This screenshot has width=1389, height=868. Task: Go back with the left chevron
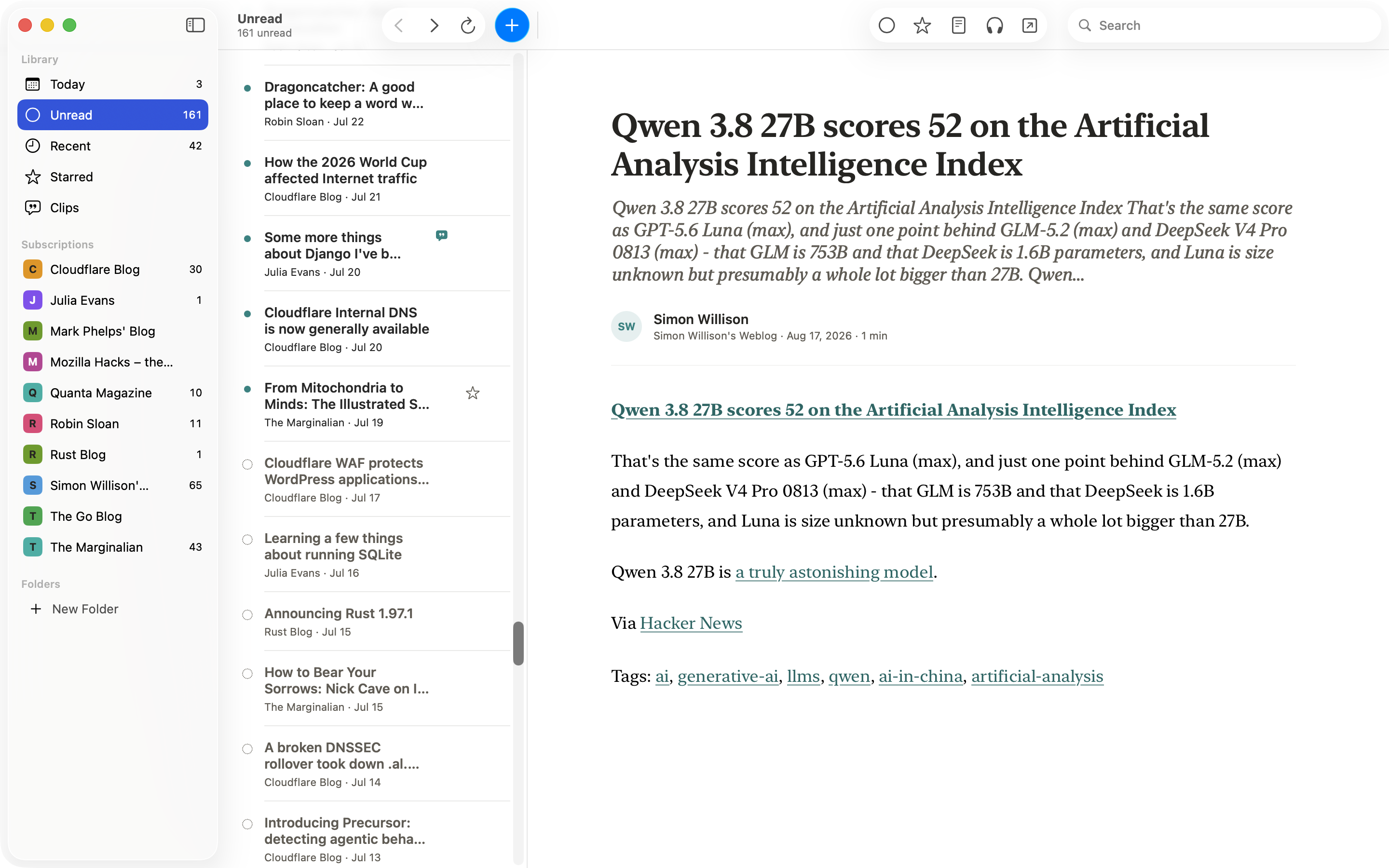tap(399, 25)
